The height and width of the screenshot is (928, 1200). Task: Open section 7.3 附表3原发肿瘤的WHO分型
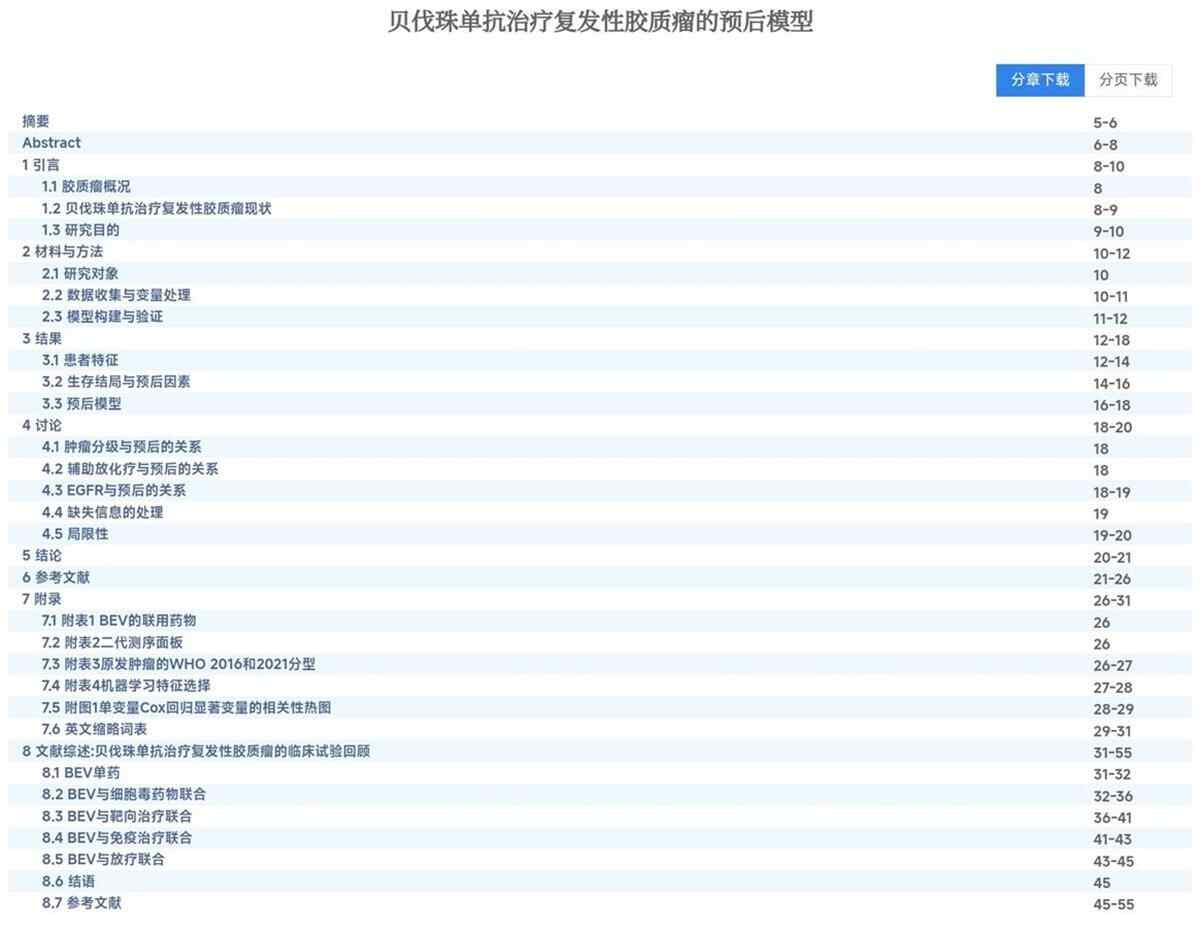pyautogui.click(x=178, y=664)
